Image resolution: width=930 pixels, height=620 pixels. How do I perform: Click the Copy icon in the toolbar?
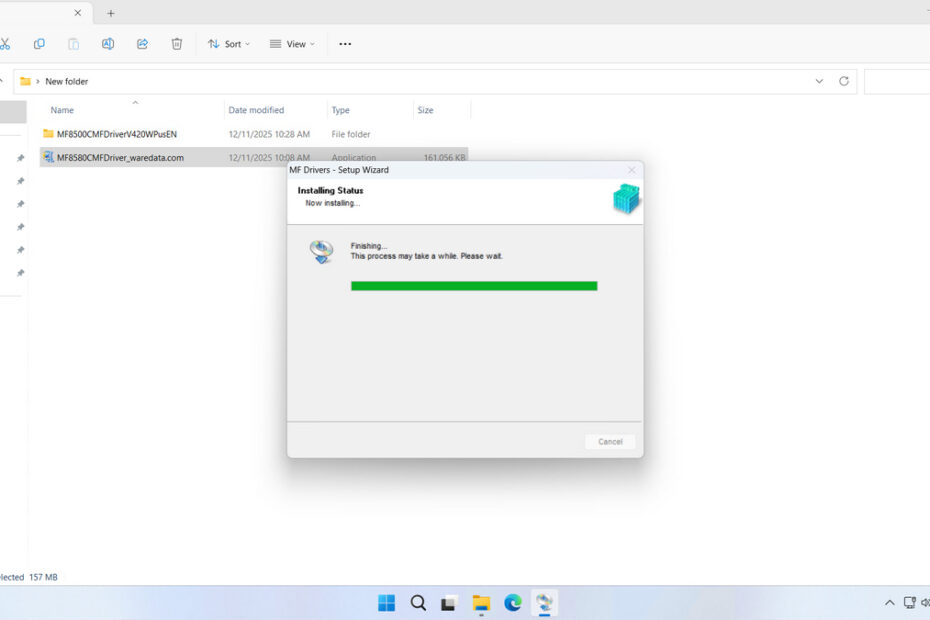click(39, 44)
